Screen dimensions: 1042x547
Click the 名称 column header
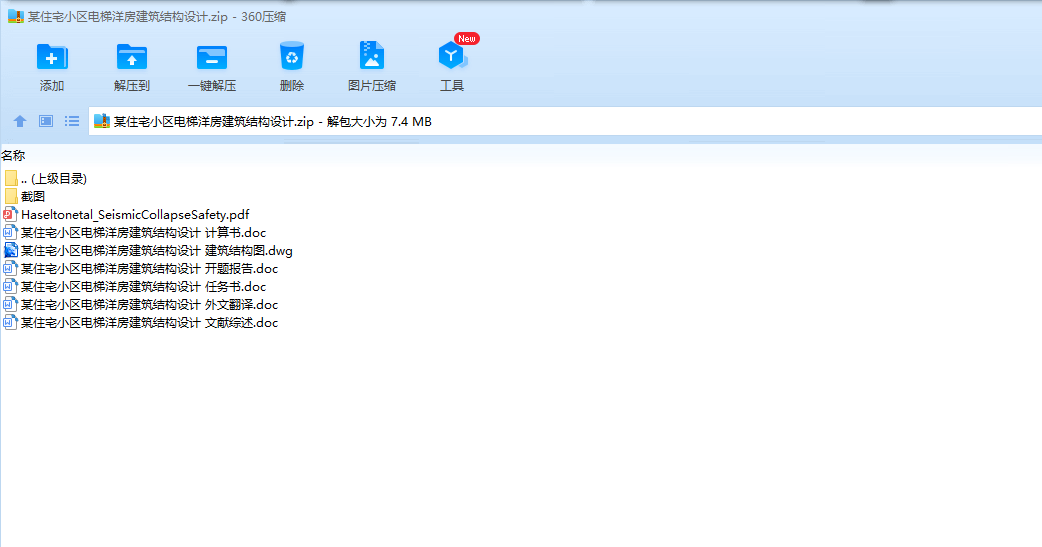coord(13,156)
